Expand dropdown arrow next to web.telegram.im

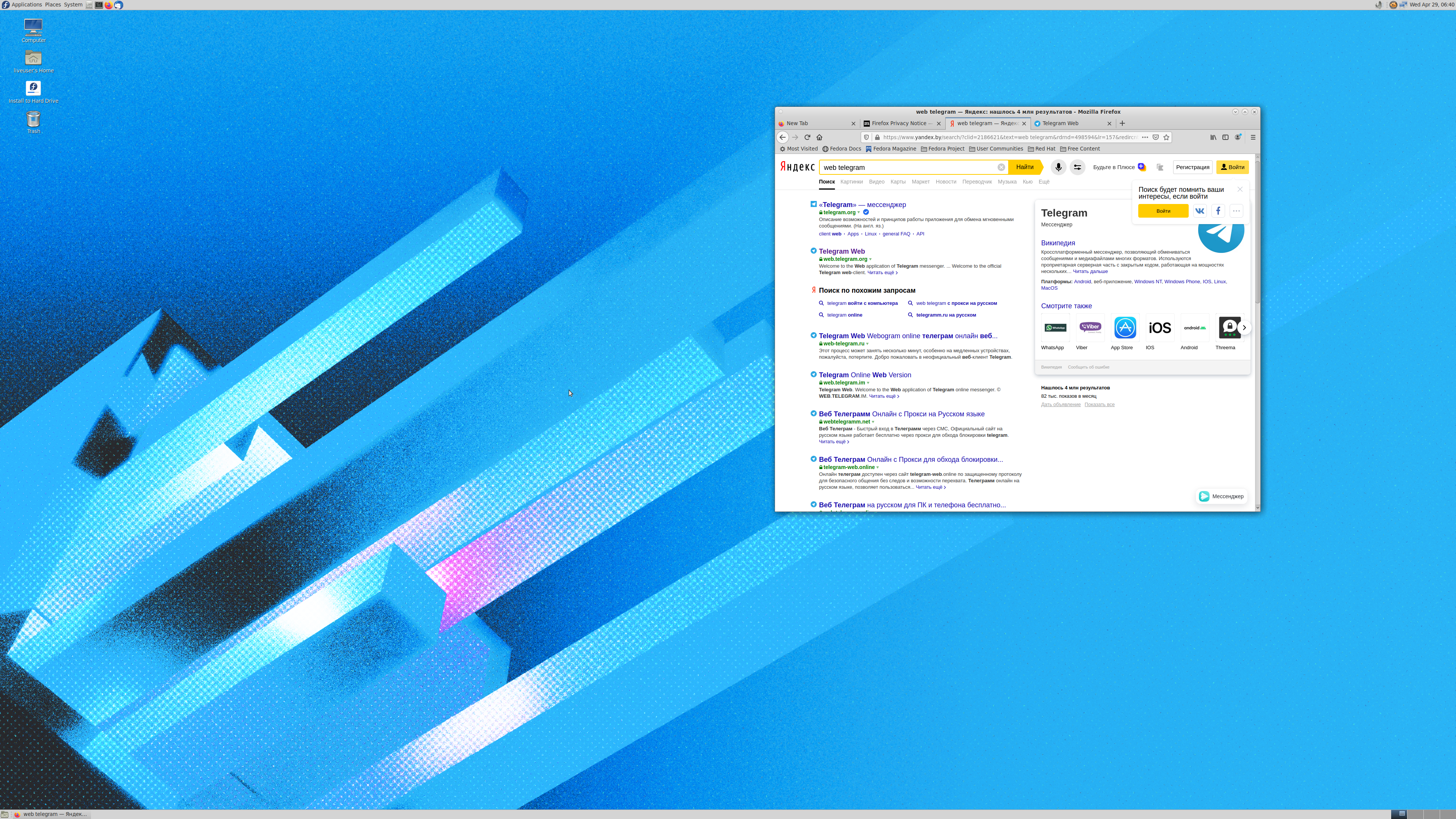(x=868, y=383)
